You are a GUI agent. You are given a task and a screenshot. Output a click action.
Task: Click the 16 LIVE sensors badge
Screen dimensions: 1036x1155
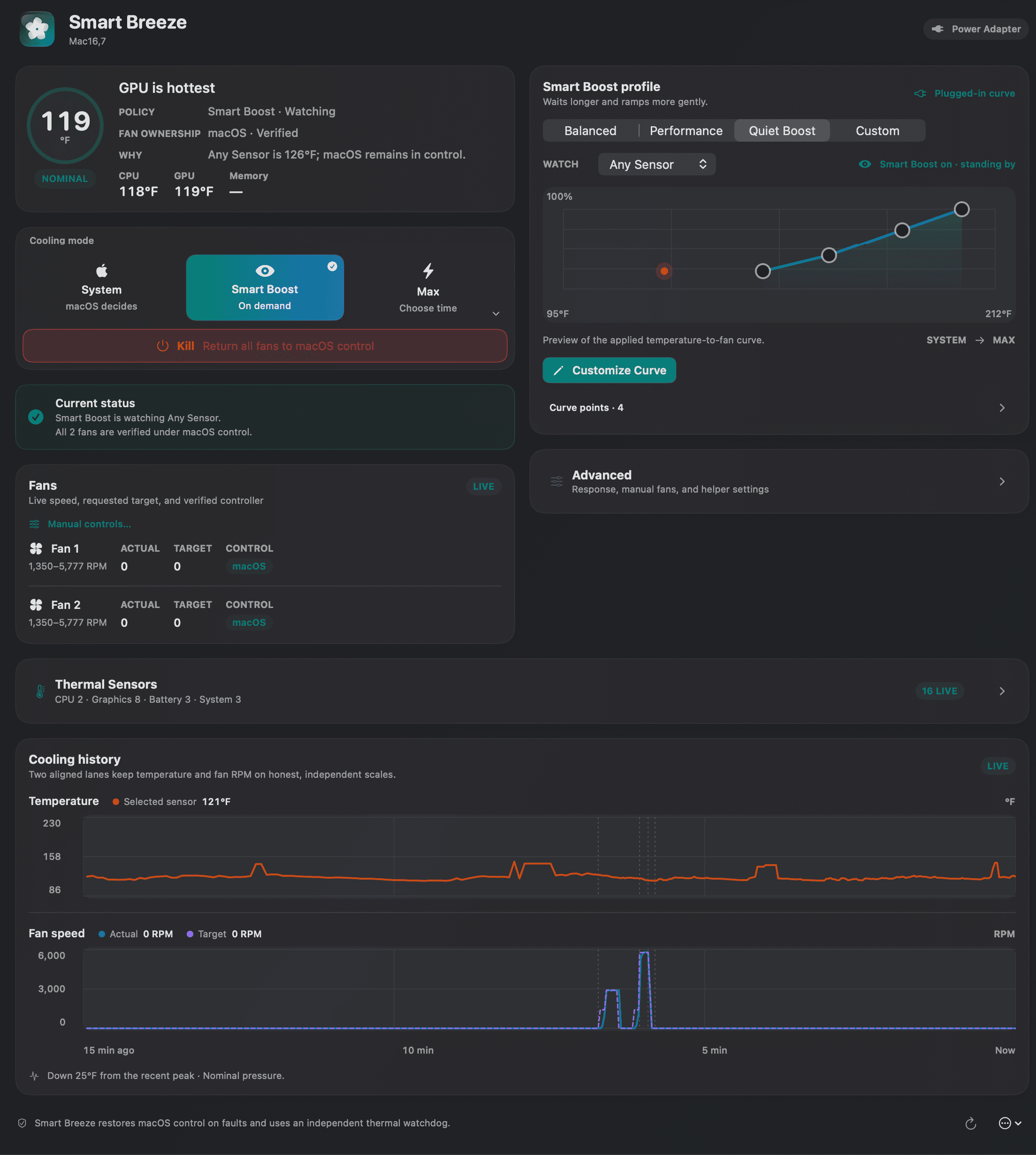(939, 691)
